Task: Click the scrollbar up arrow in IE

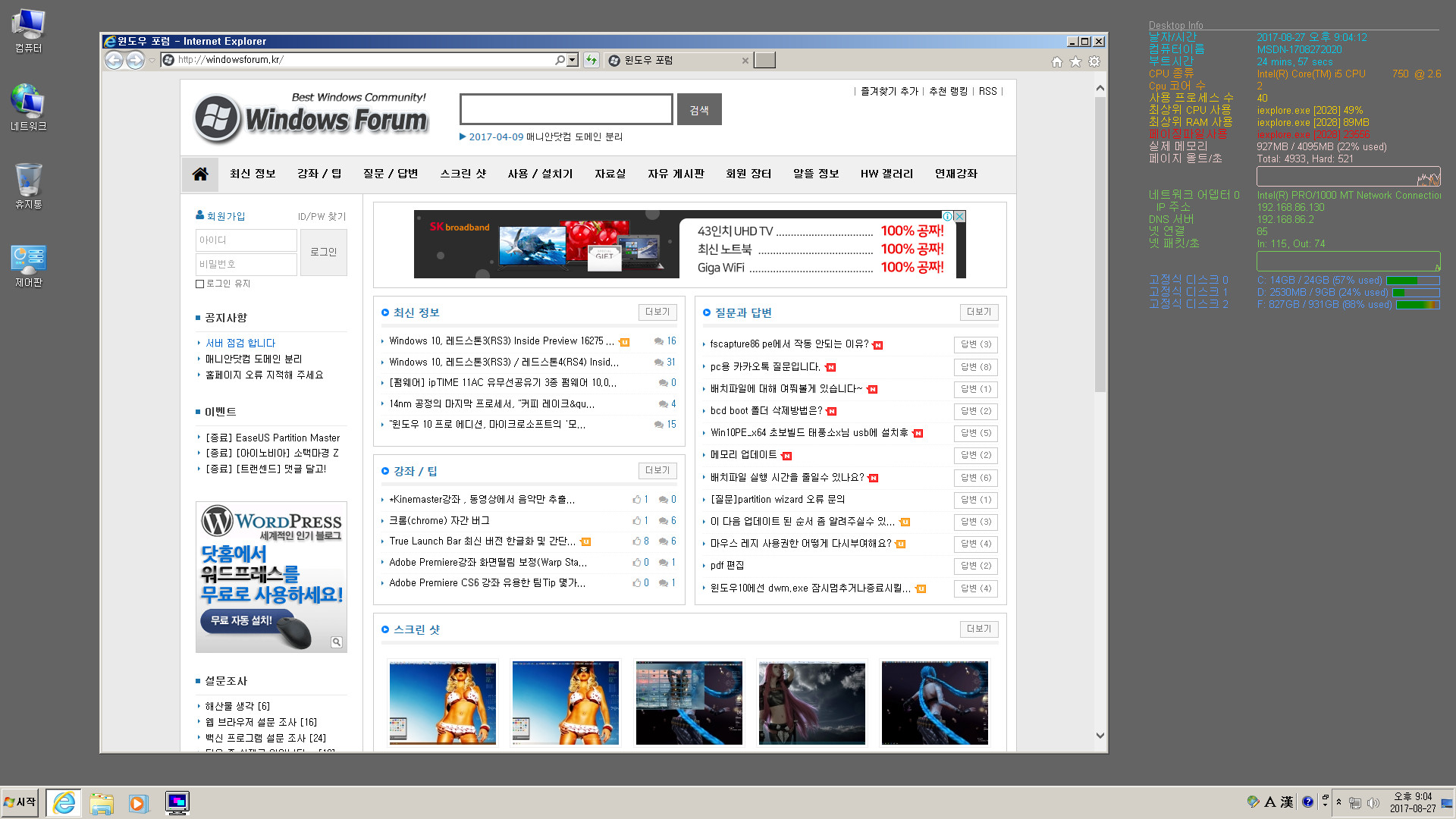Action: tap(1100, 88)
